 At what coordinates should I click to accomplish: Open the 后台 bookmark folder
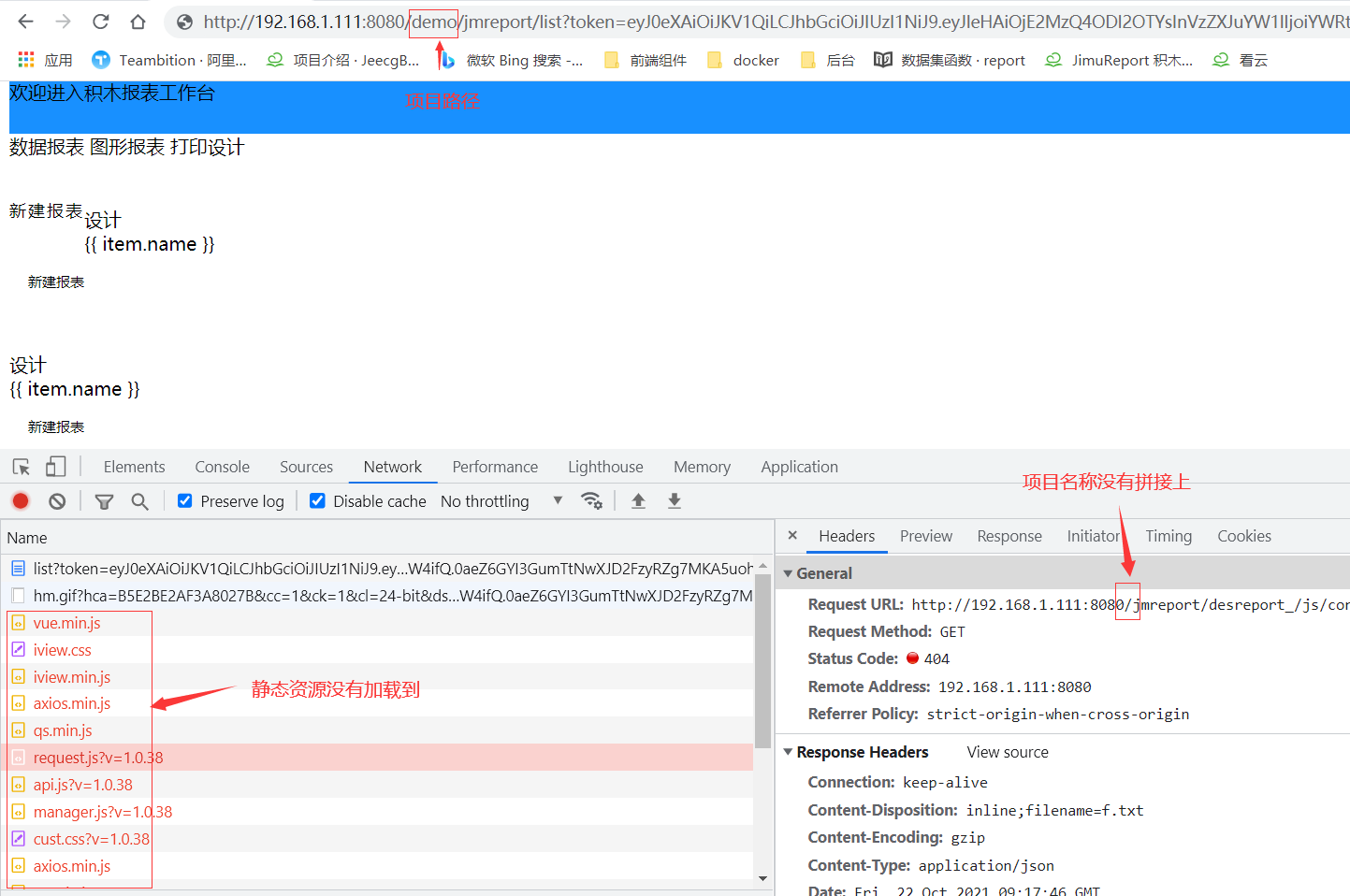[828, 60]
